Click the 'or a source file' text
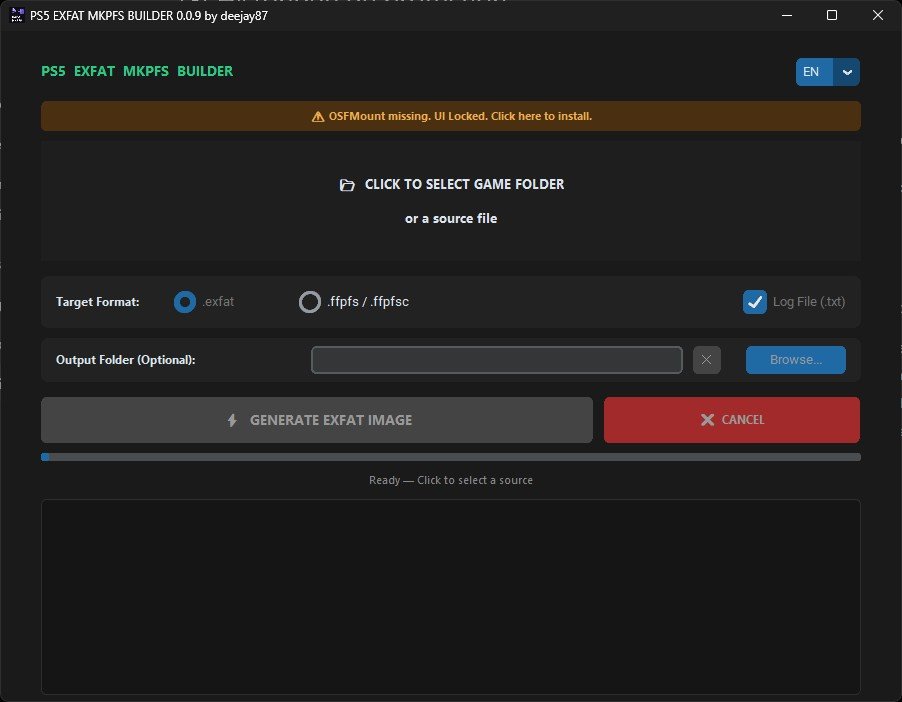 coord(451,219)
